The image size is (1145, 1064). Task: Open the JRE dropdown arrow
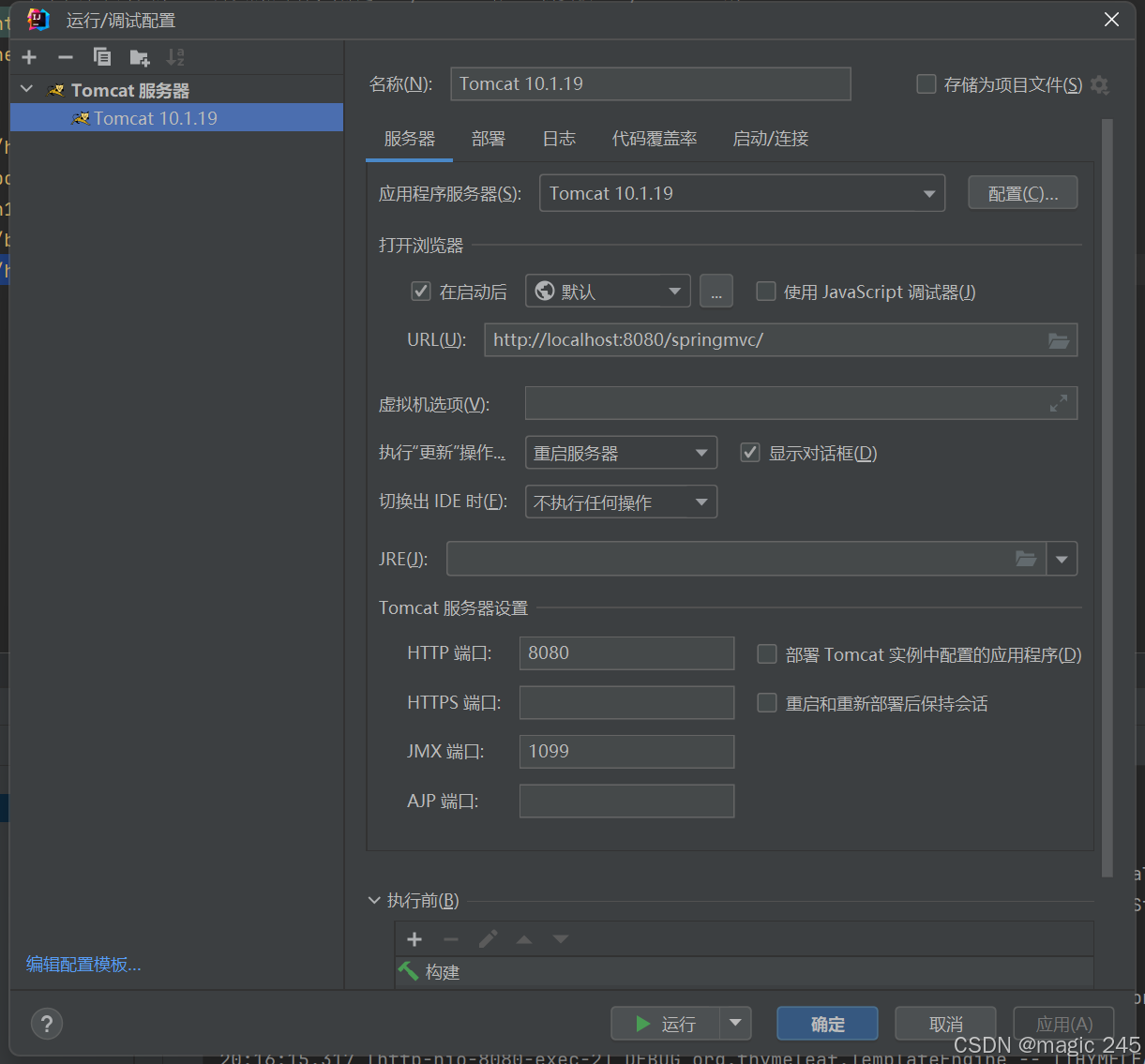(1062, 559)
